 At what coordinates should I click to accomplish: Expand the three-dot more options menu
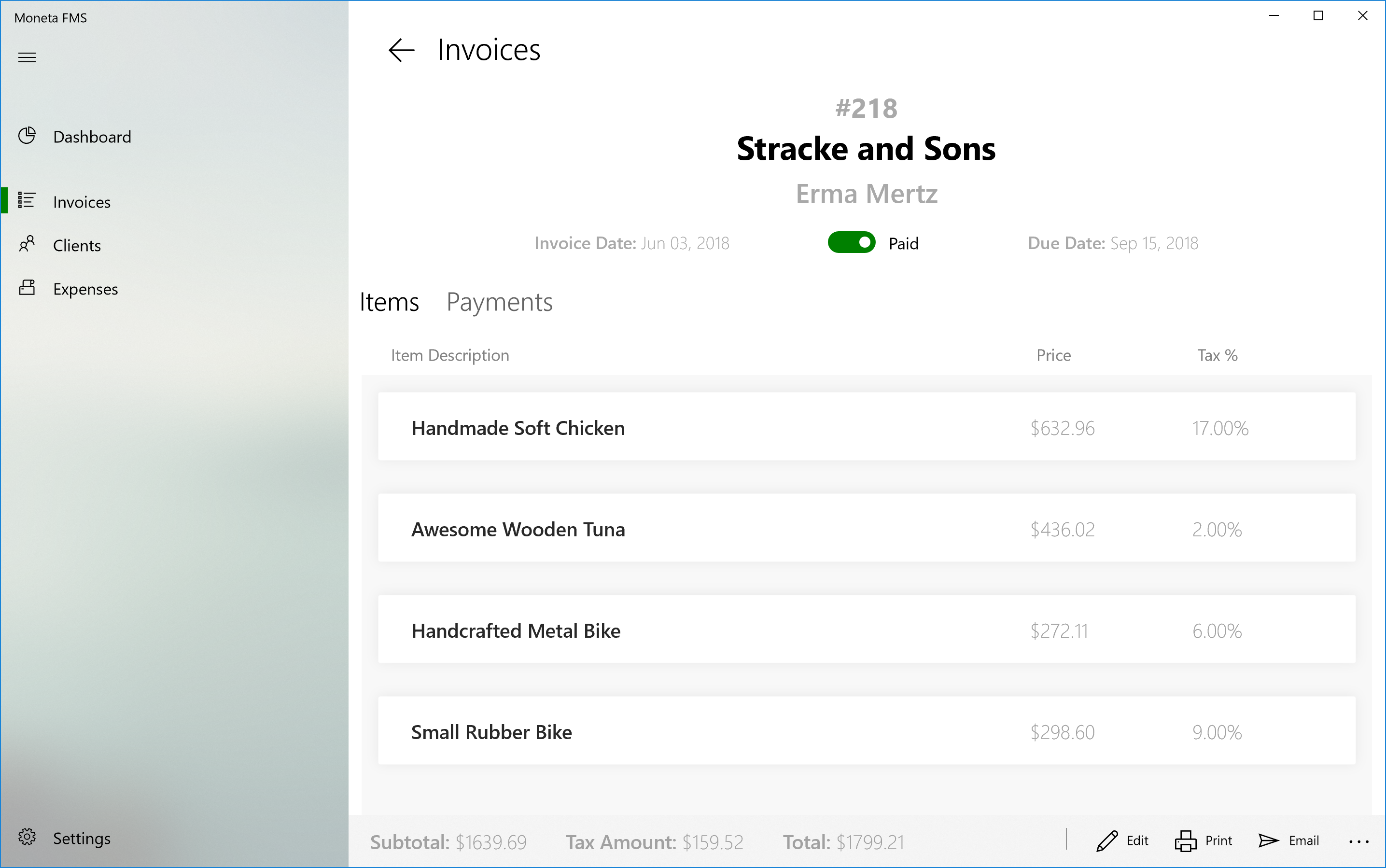(x=1358, y=841)
